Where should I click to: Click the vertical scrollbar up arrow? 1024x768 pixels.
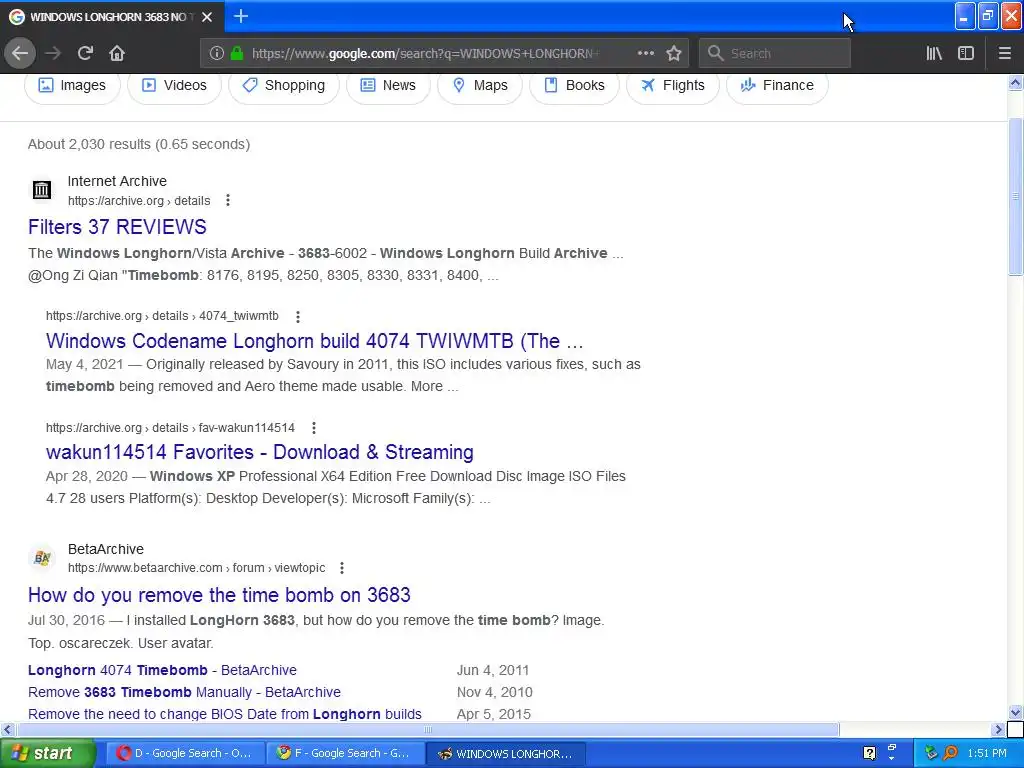pos(1015,82)
